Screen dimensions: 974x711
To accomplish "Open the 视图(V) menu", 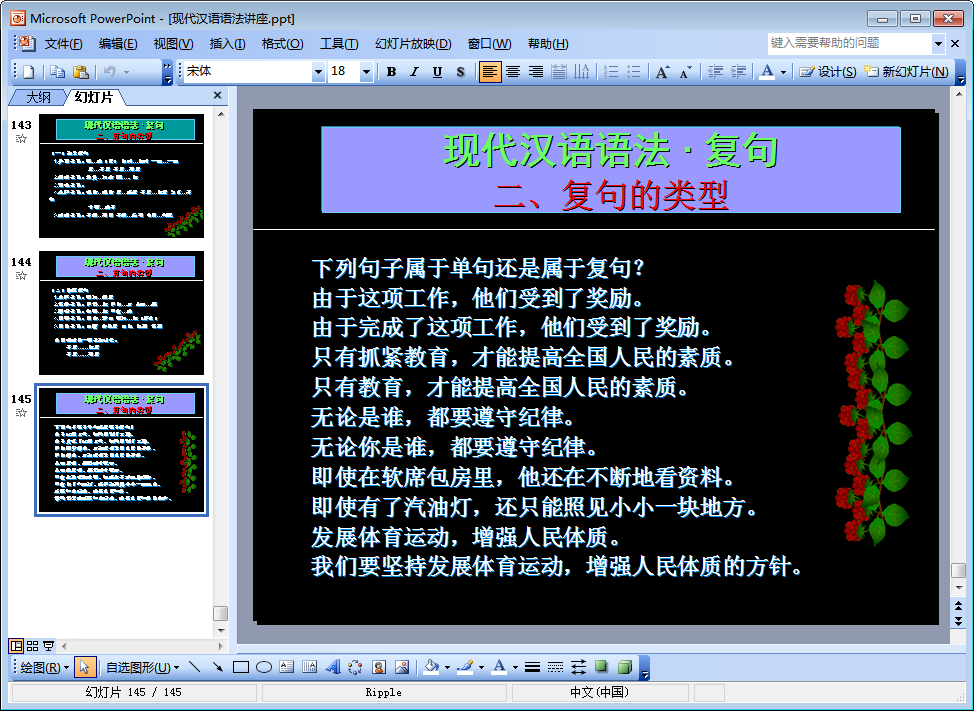I will click(x=173, y=44).
